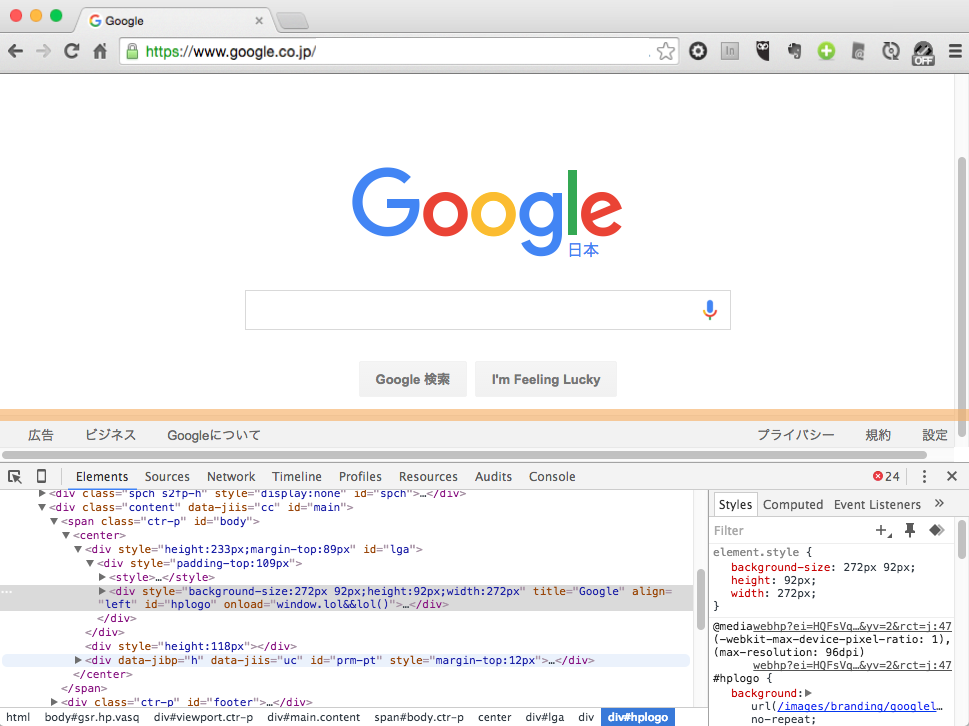Screen dimensions: 969x726
Task: Open the Computed styles tab
Action: 791,504
